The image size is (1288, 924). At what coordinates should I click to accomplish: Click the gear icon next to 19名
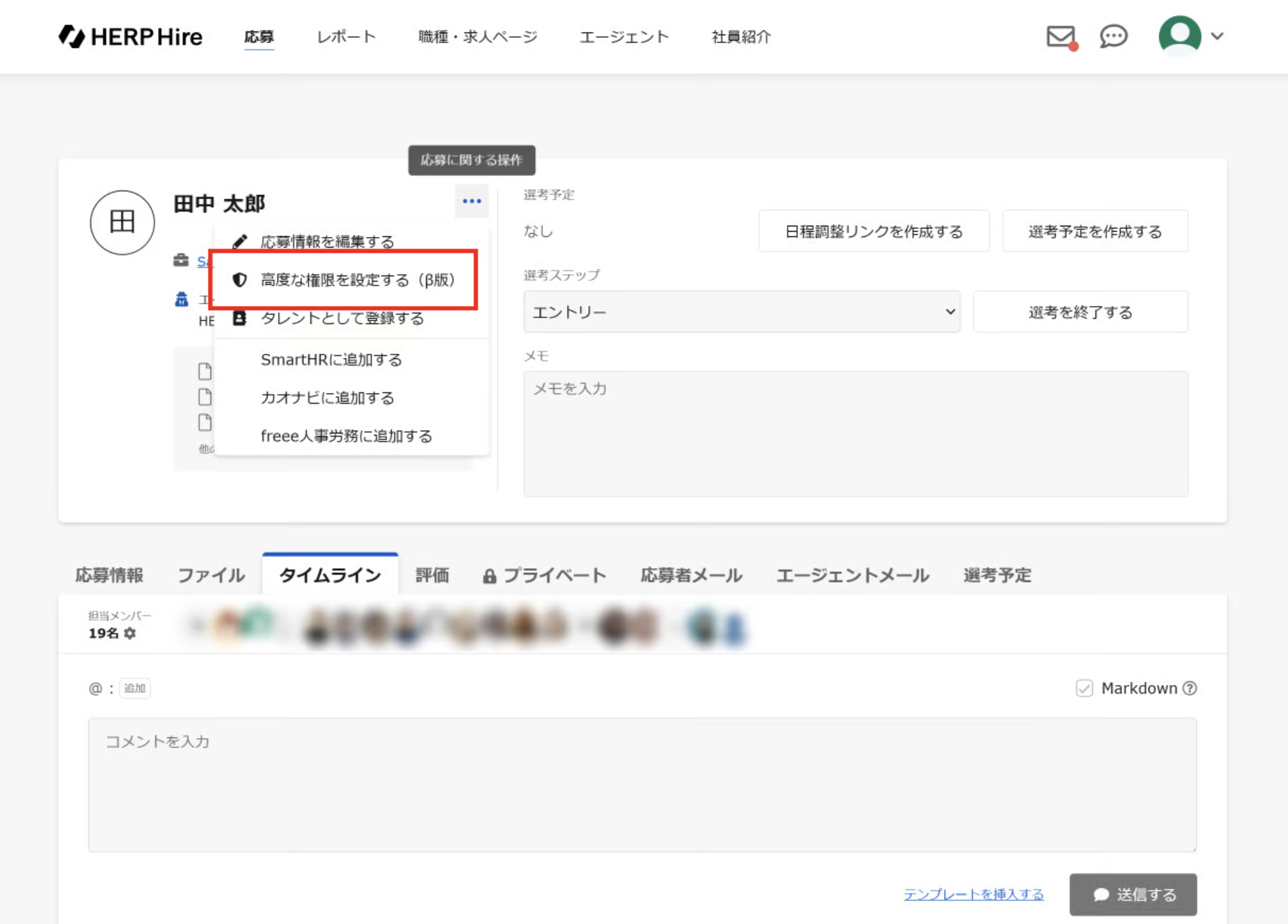[x=130, y=633]
